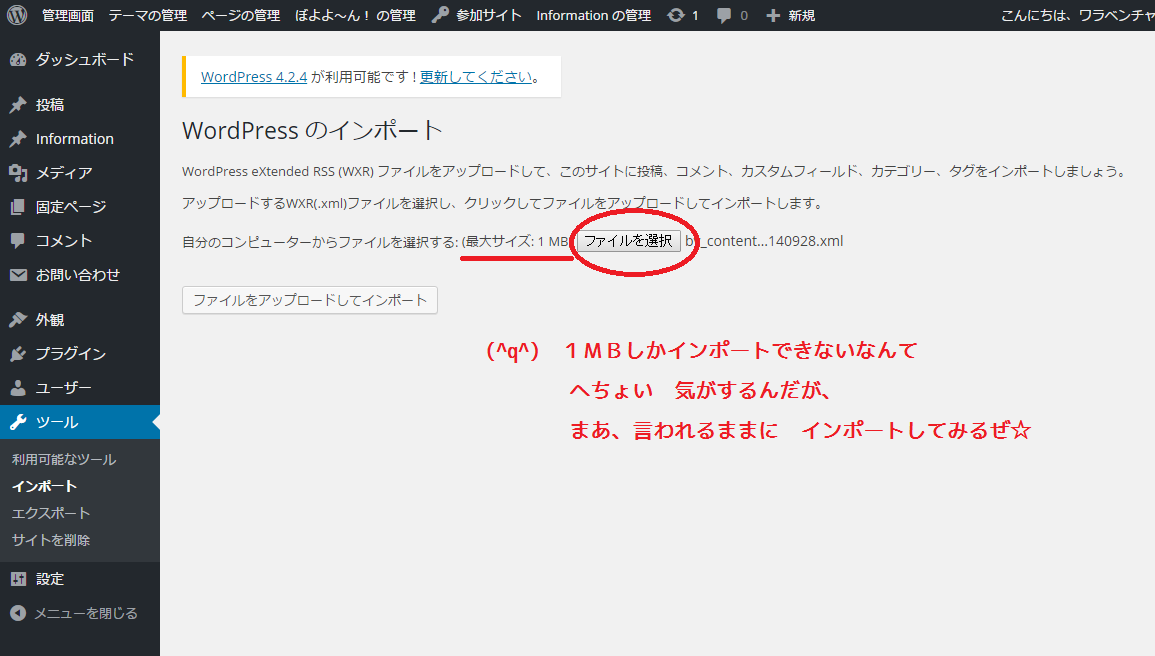Click the ファイルを選択 button

628,241
